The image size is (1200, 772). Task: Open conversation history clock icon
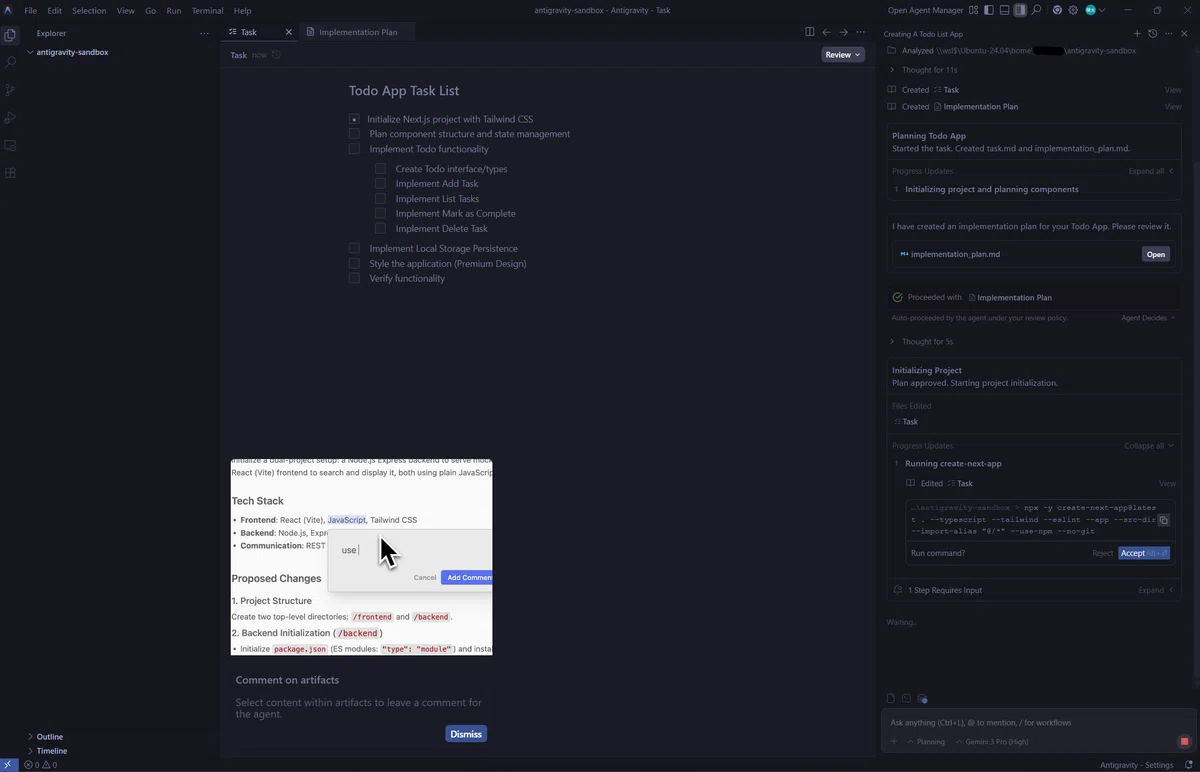click(x=1152, y=34)
